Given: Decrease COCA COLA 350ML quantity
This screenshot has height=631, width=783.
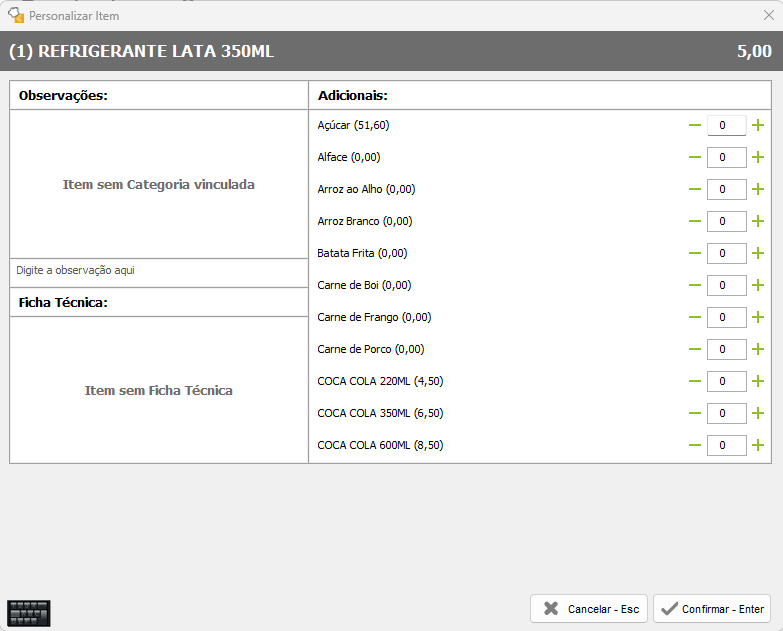Looking at the screenshot, I should click(x=695, y=413).
